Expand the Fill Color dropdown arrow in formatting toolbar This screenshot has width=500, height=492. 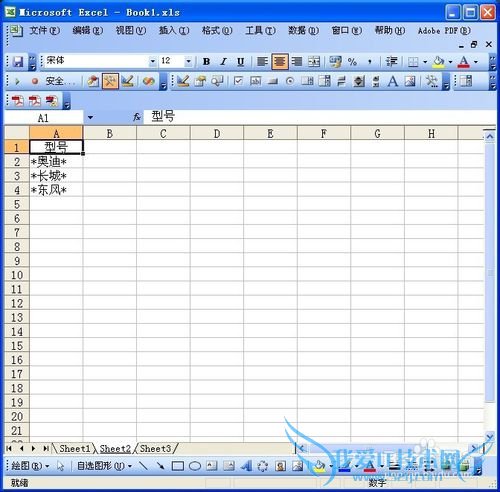450,62
